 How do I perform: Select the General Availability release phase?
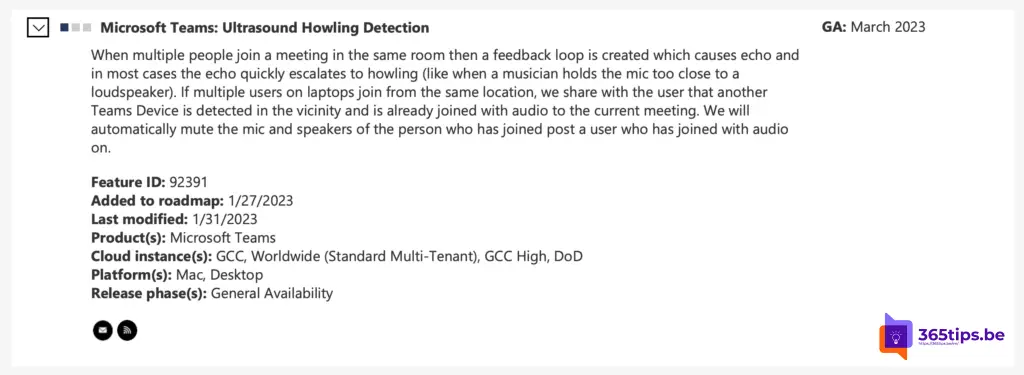click(272, 293)
